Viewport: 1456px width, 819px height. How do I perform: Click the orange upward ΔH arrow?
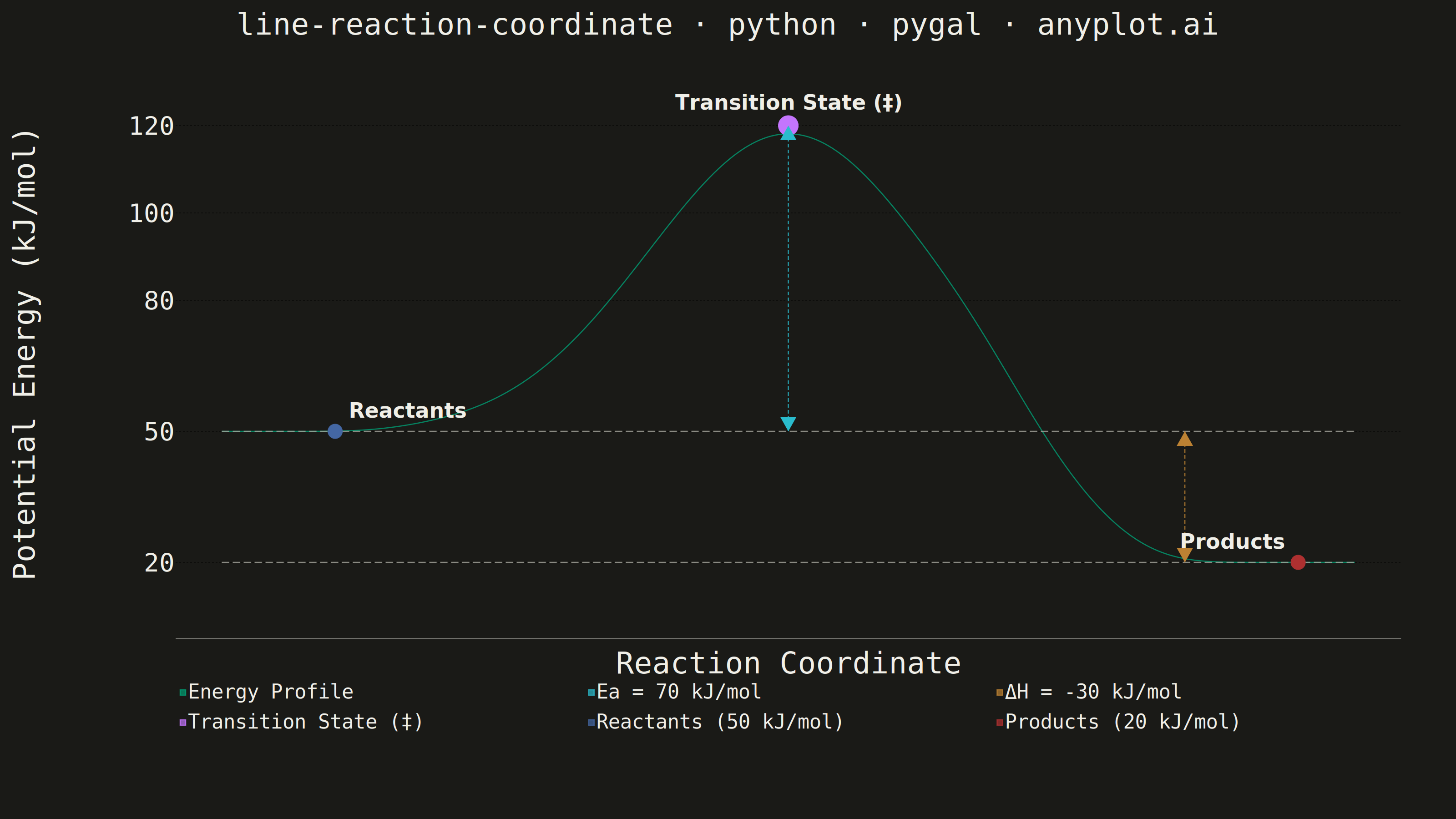click(1185, 439)
